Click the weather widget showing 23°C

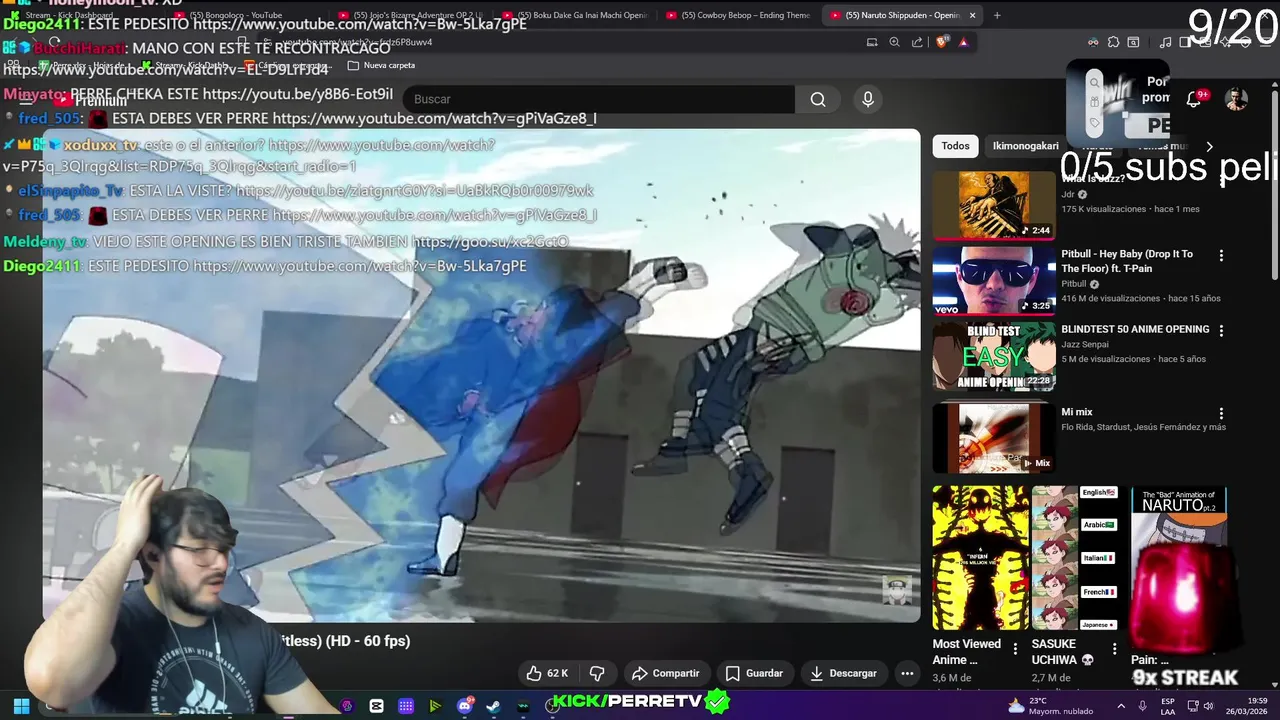(1050, 705)
